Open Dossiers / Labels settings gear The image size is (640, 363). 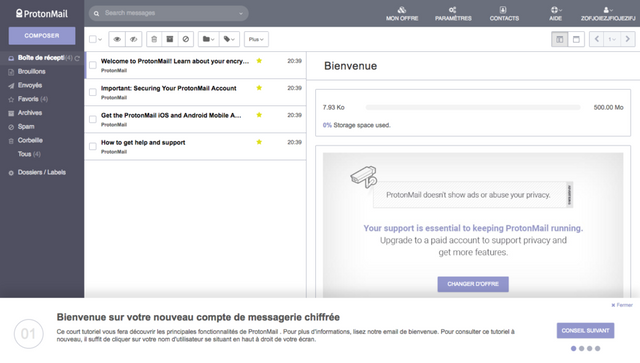(x=11, y=173)
